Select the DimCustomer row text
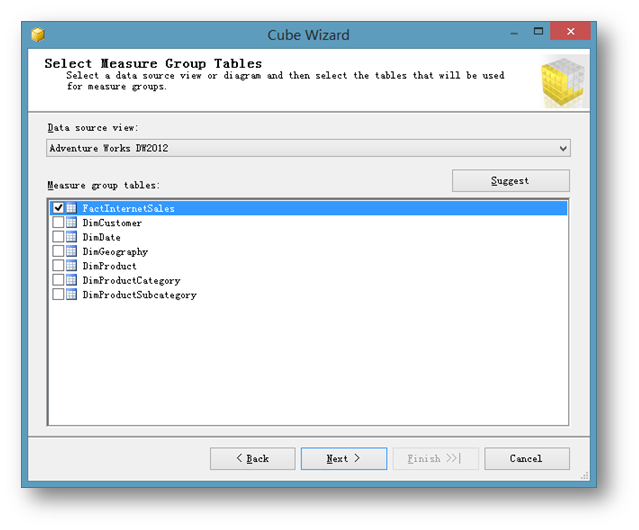This screenshot has height=530, width=639. tap(112, 223)
